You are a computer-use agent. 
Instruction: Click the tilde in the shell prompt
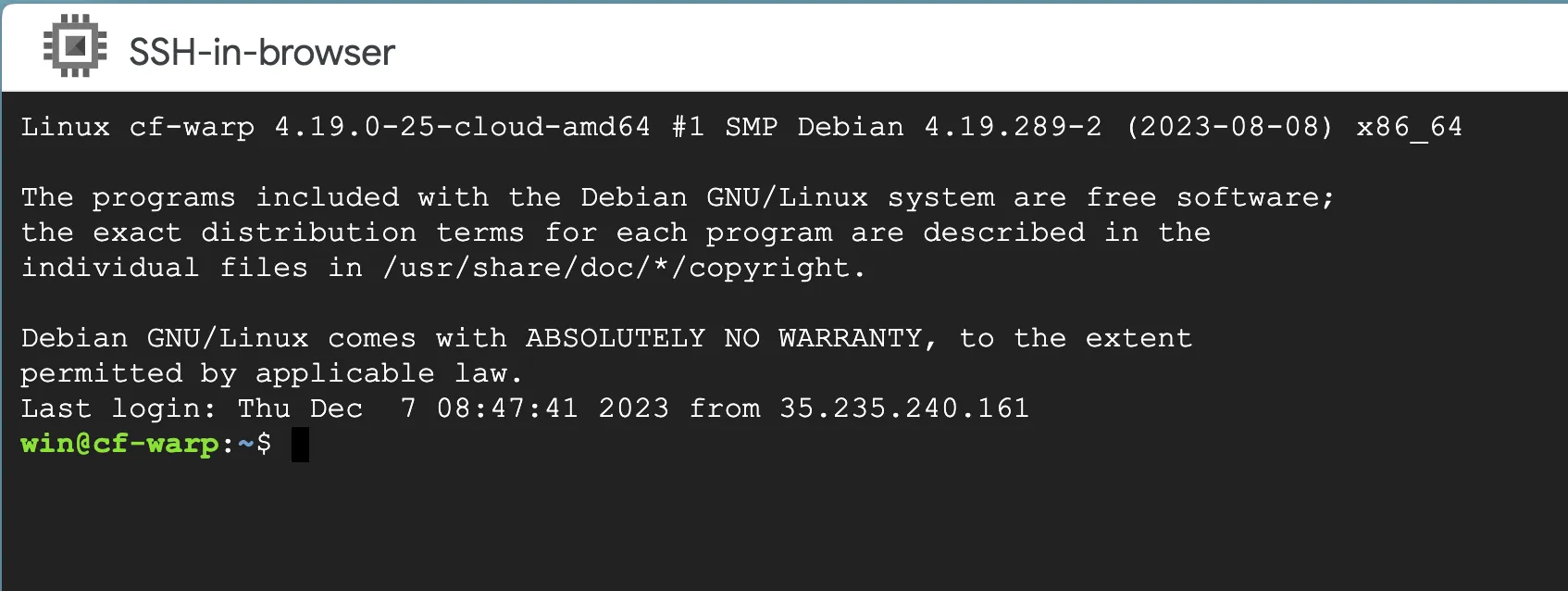pyautogui.click(x=245, y=444)
